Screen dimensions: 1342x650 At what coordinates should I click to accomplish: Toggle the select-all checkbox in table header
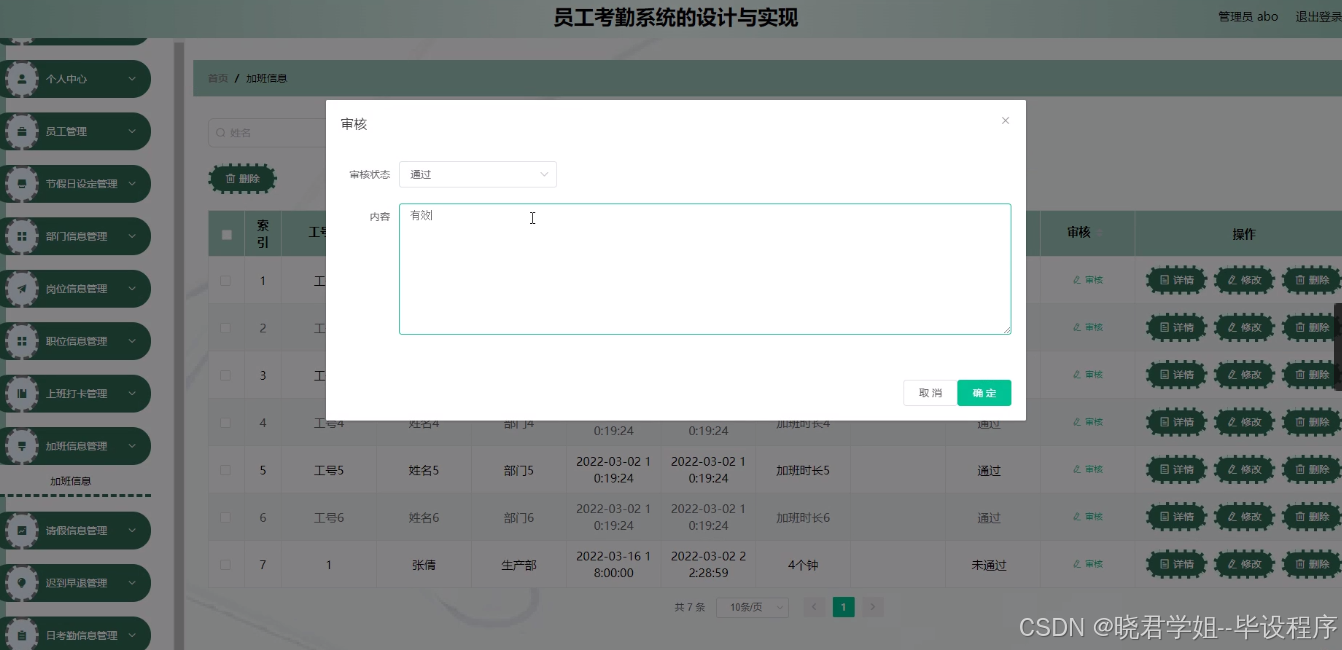[x=225, y=233]
